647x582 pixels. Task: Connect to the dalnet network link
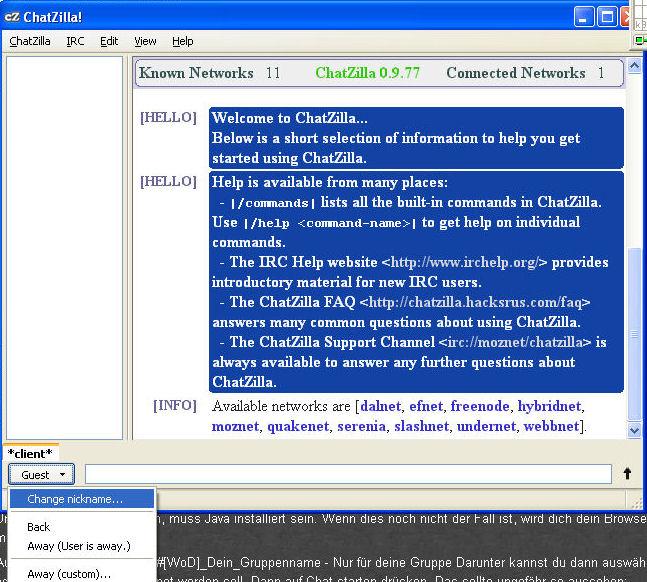[x=380, y=406]
